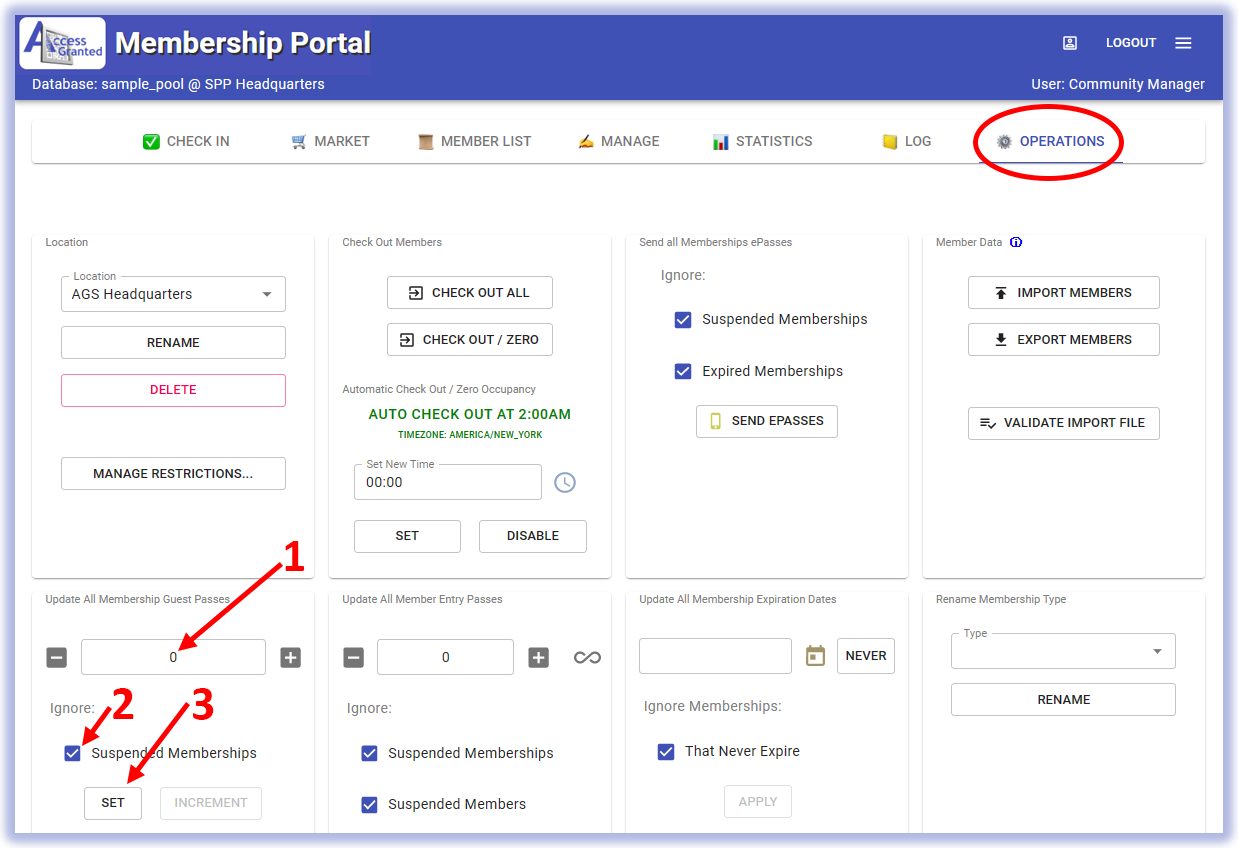1238x848 pixels.
Task: Uncheck Expired Memberships under Send ePasses
Action: click(683, 371)
